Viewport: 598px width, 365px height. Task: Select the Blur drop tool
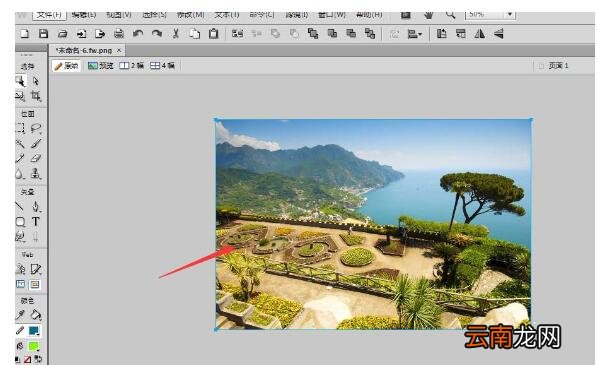tap(20, 174)
